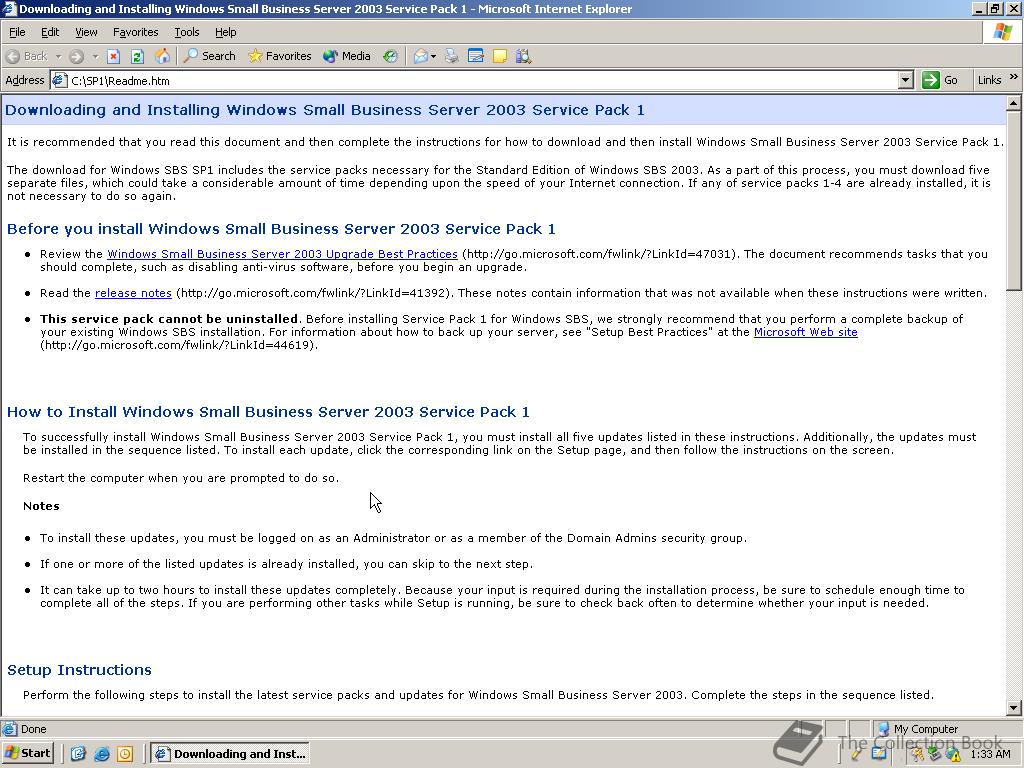
Task: Click the vertical scrollbar thumb
Action: tap(1014, 200)
